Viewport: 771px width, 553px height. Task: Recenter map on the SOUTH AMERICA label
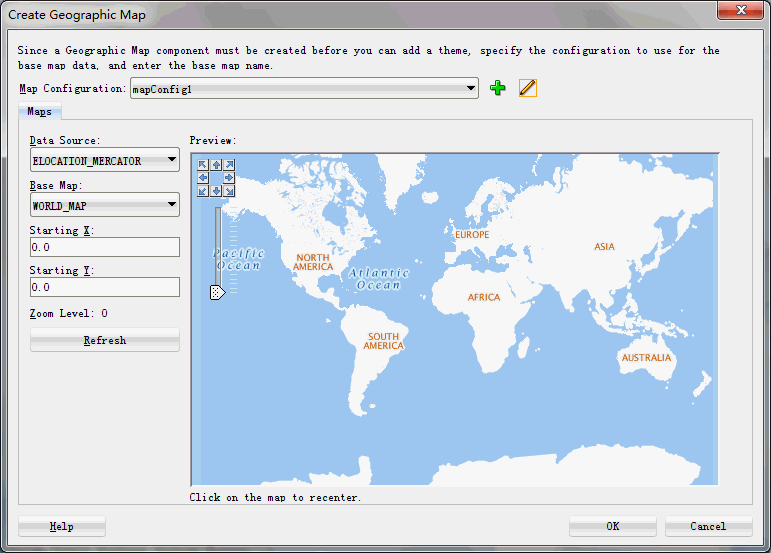tap(384, 341)
